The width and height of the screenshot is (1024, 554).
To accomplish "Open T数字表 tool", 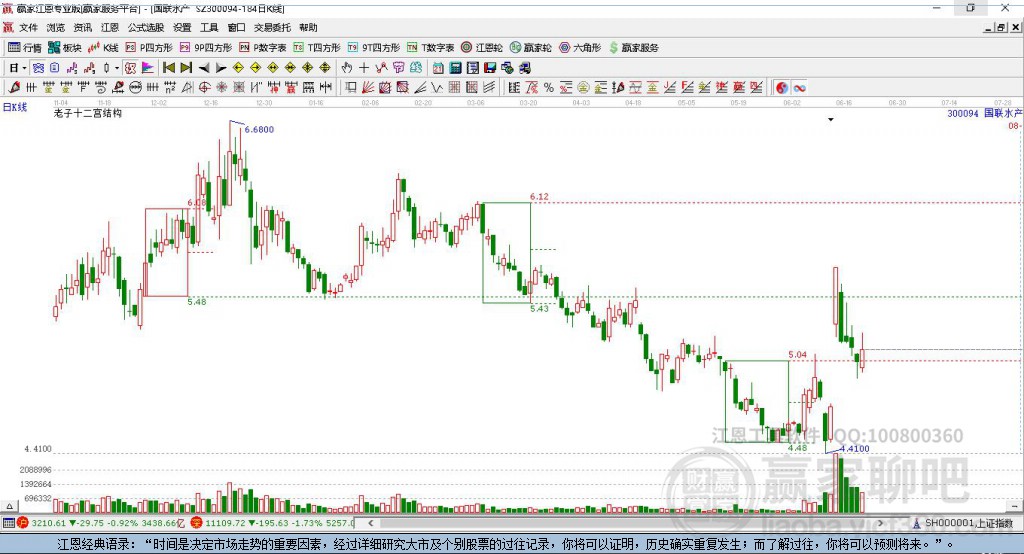I will point(430,48).
